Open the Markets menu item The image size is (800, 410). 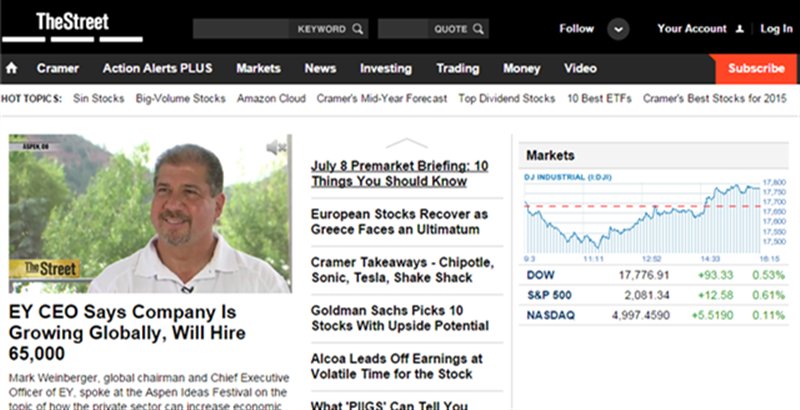pyautogui.click(x=258, y=68)
